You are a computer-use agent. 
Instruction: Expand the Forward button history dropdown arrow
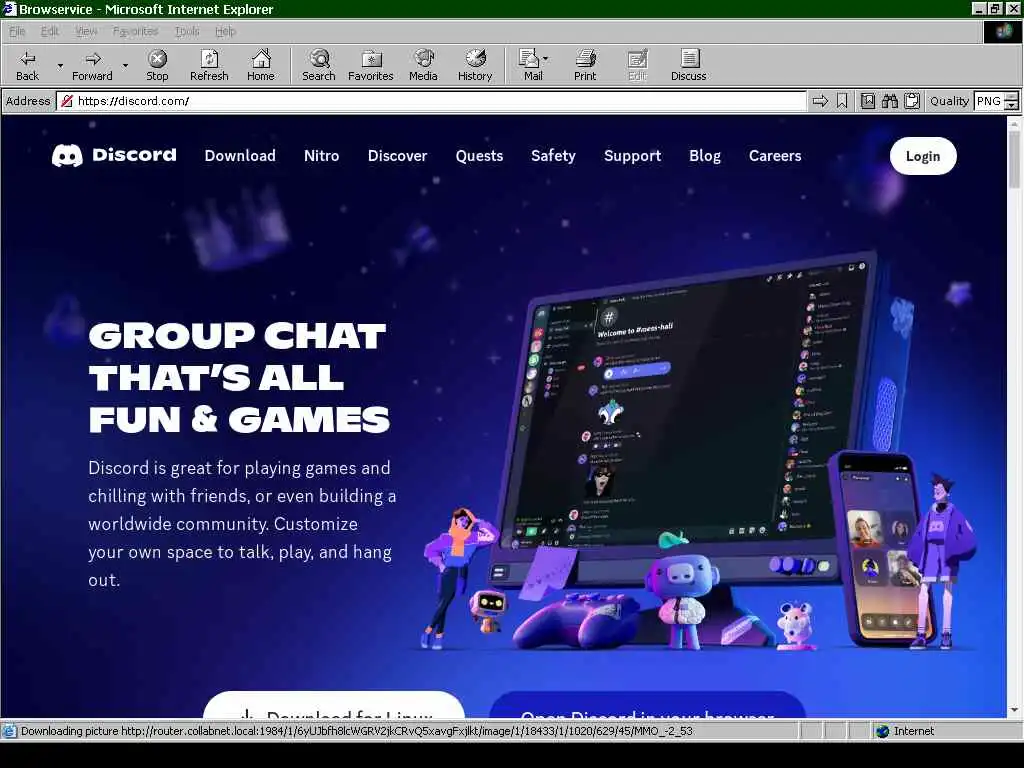tap(125, 65)
